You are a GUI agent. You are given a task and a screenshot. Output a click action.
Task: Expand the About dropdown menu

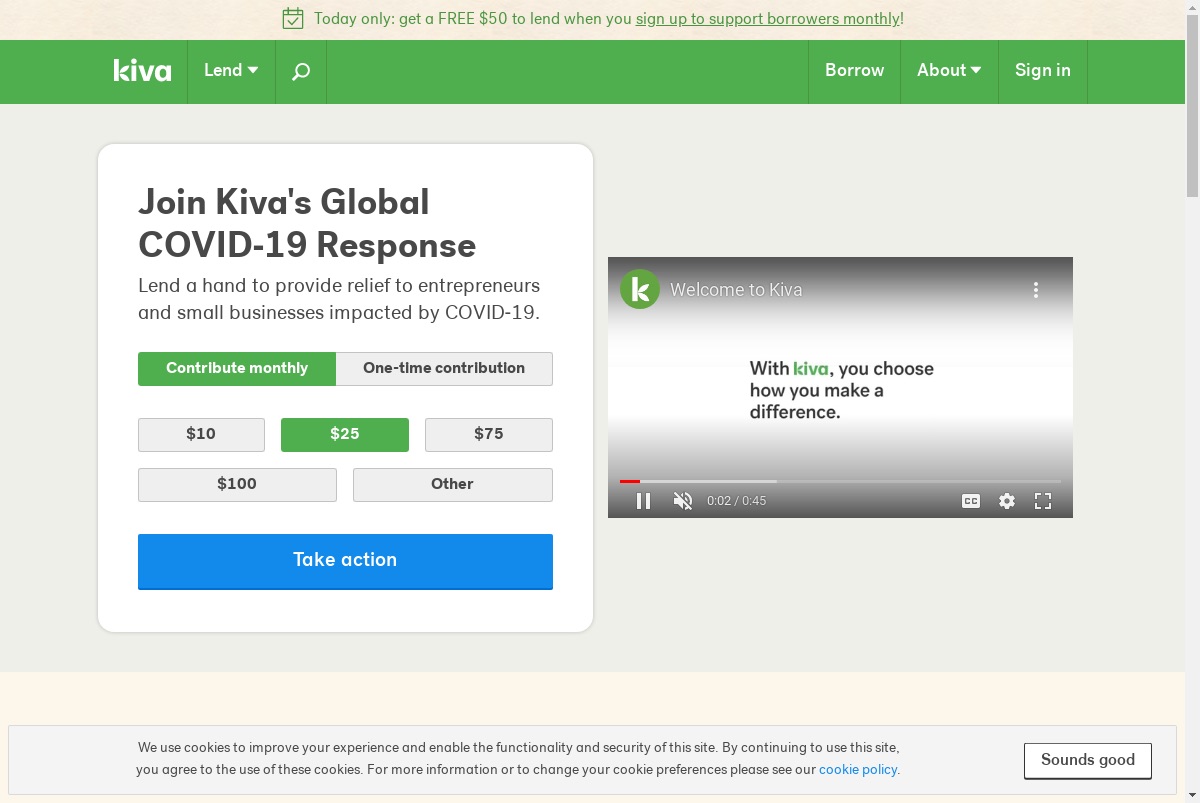point(949,71)
